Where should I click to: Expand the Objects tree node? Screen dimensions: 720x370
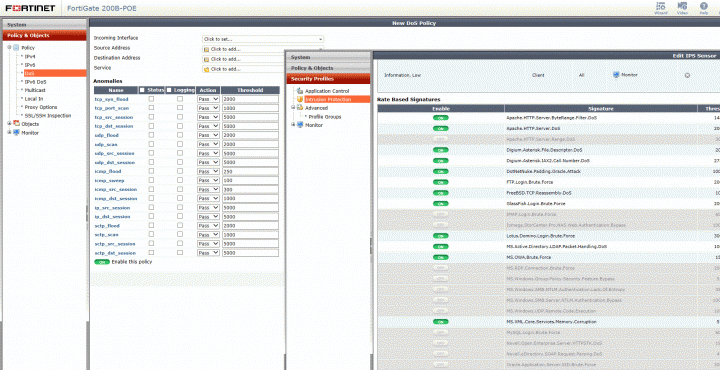tap(9, 124)
